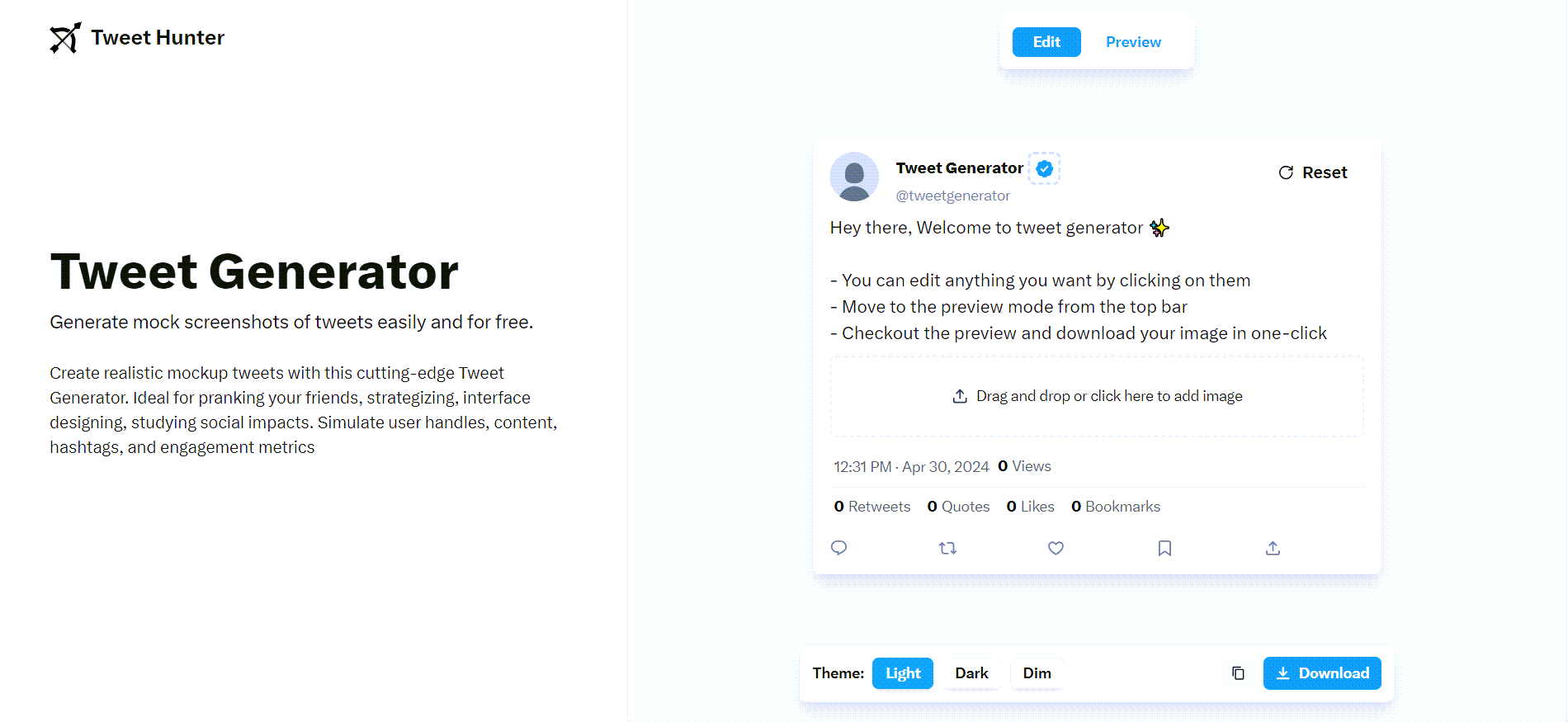
Task: Click the reply comment icon
Action: coord(839,548)
